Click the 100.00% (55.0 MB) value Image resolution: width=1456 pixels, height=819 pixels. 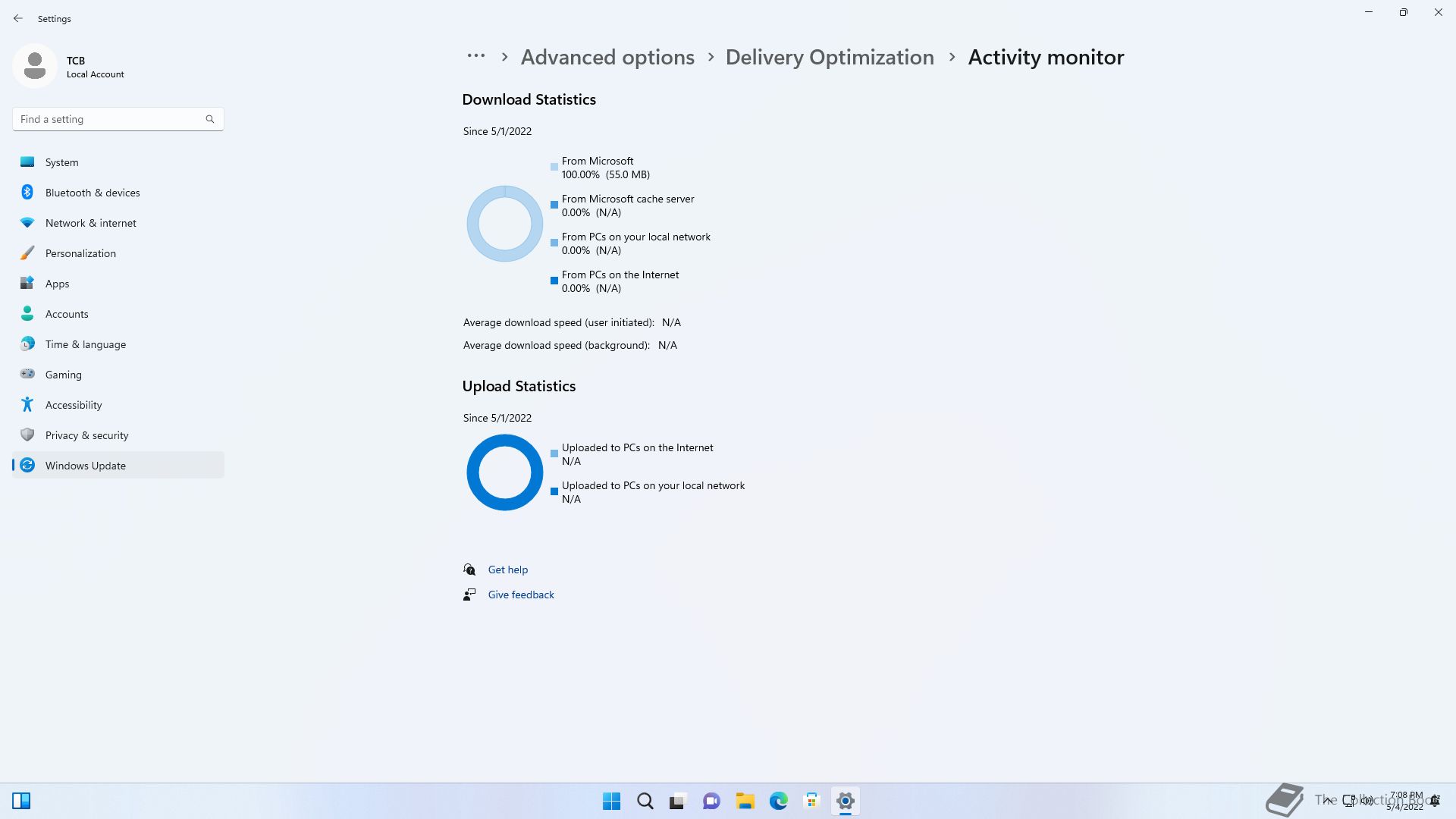[x=606, y=174]
